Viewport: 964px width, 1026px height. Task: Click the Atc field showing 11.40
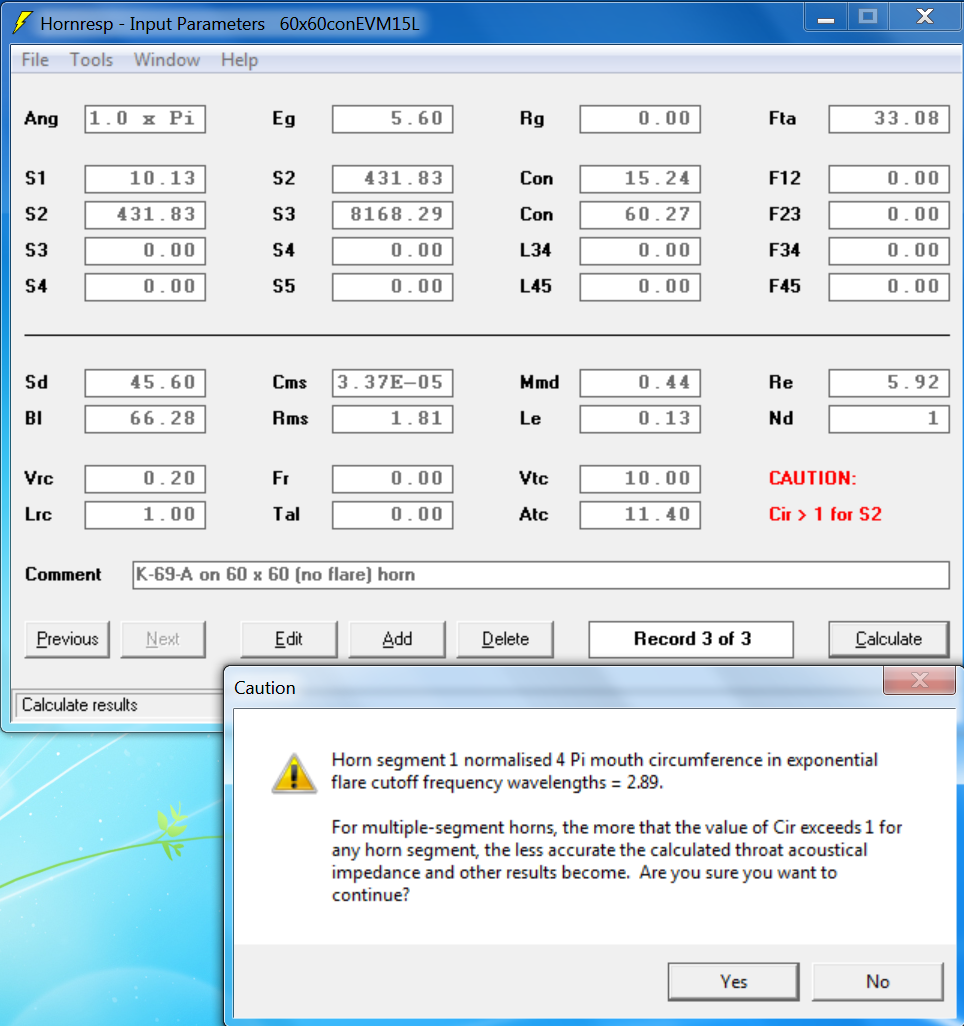click(640, 515)
